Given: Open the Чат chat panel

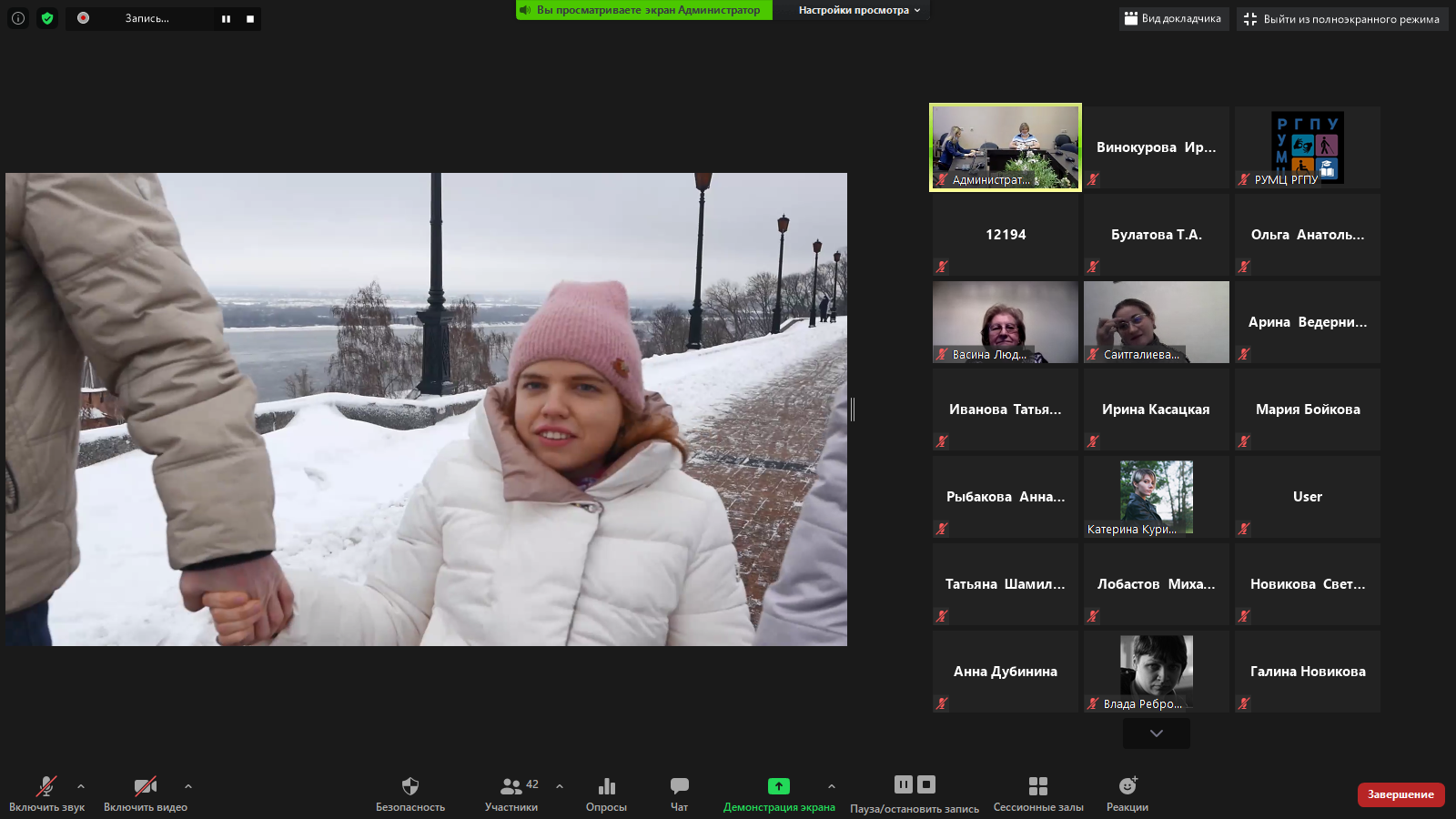Looking at the screenshot, I should [679, 786].
